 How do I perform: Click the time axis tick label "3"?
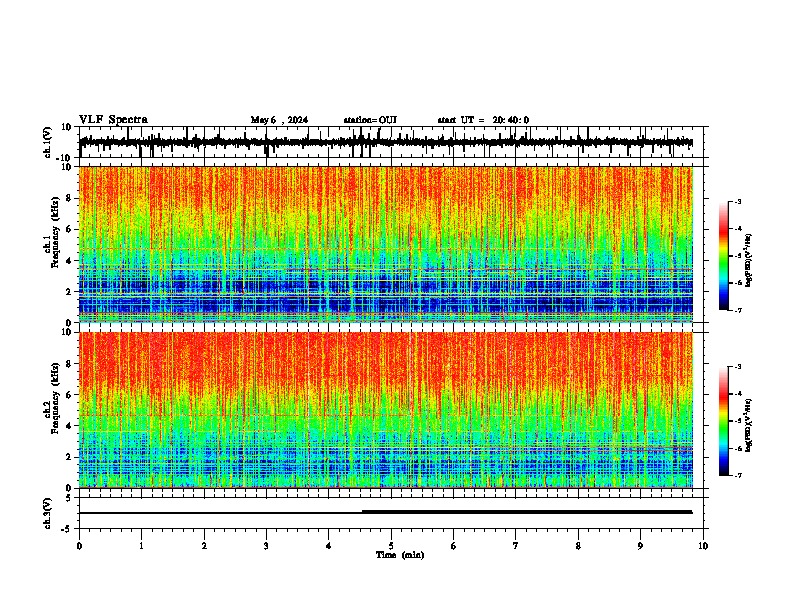[266, 546]
